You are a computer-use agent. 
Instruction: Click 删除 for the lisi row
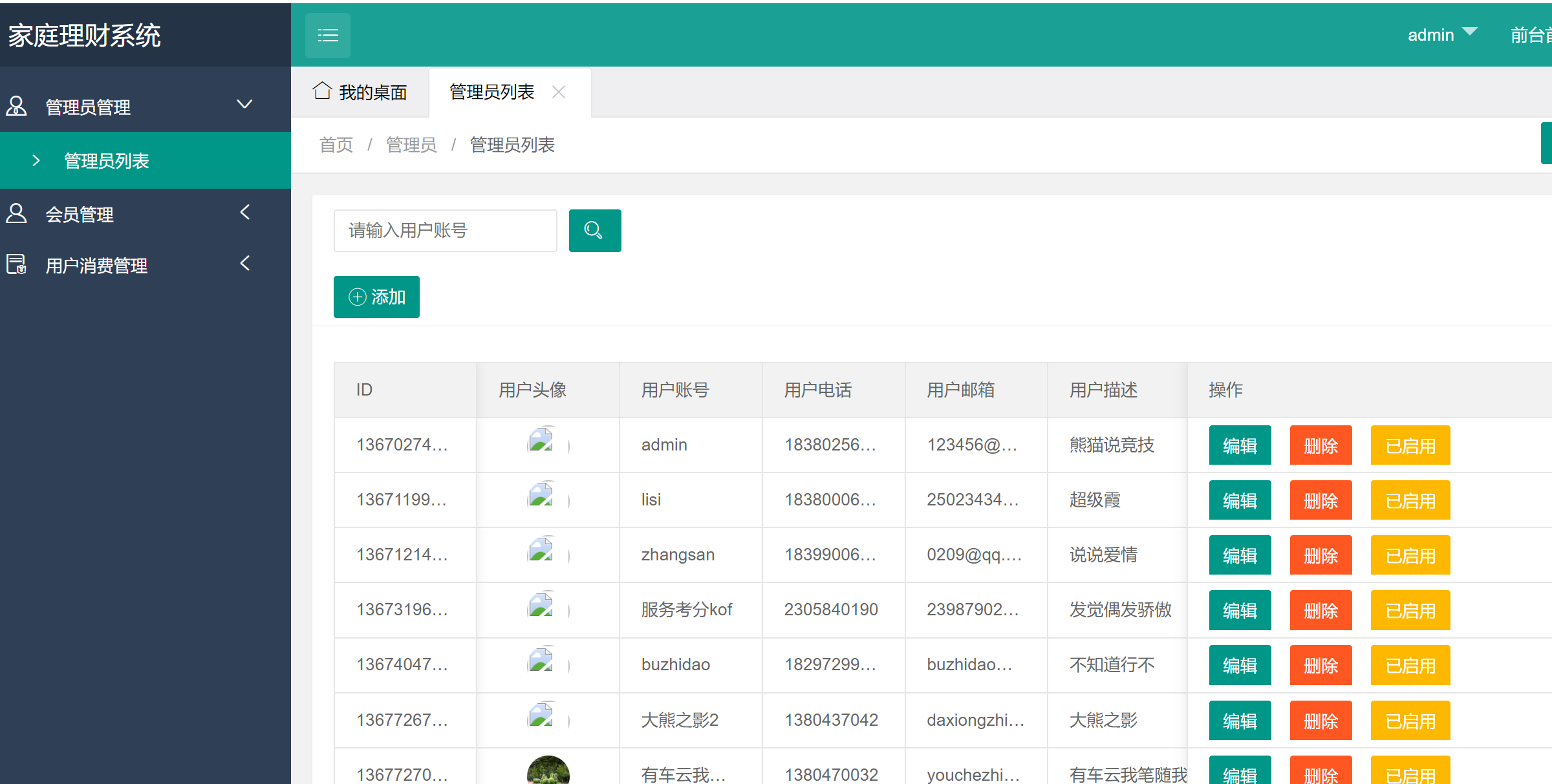tap(1320, 500)
